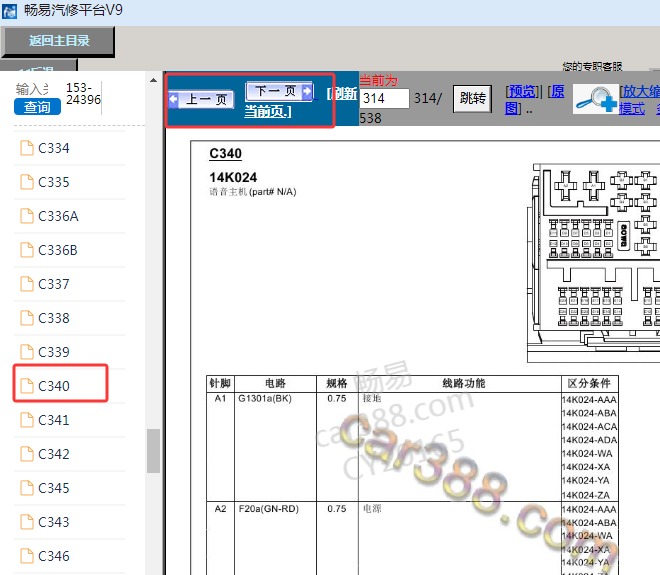
Task: Go to previous page with 上一页
Action: pos(201,100)
